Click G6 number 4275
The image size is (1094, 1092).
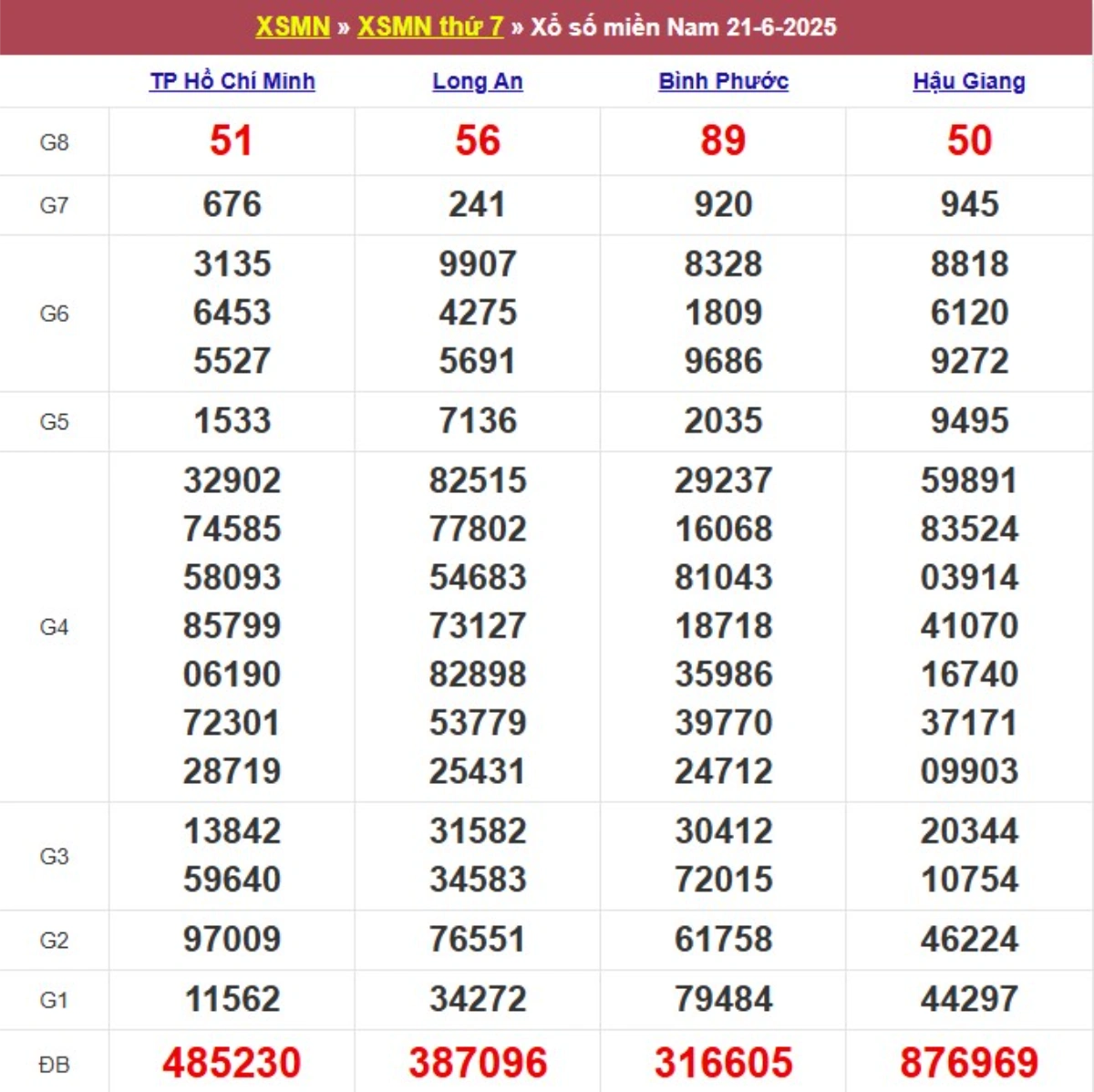(478, 313)
